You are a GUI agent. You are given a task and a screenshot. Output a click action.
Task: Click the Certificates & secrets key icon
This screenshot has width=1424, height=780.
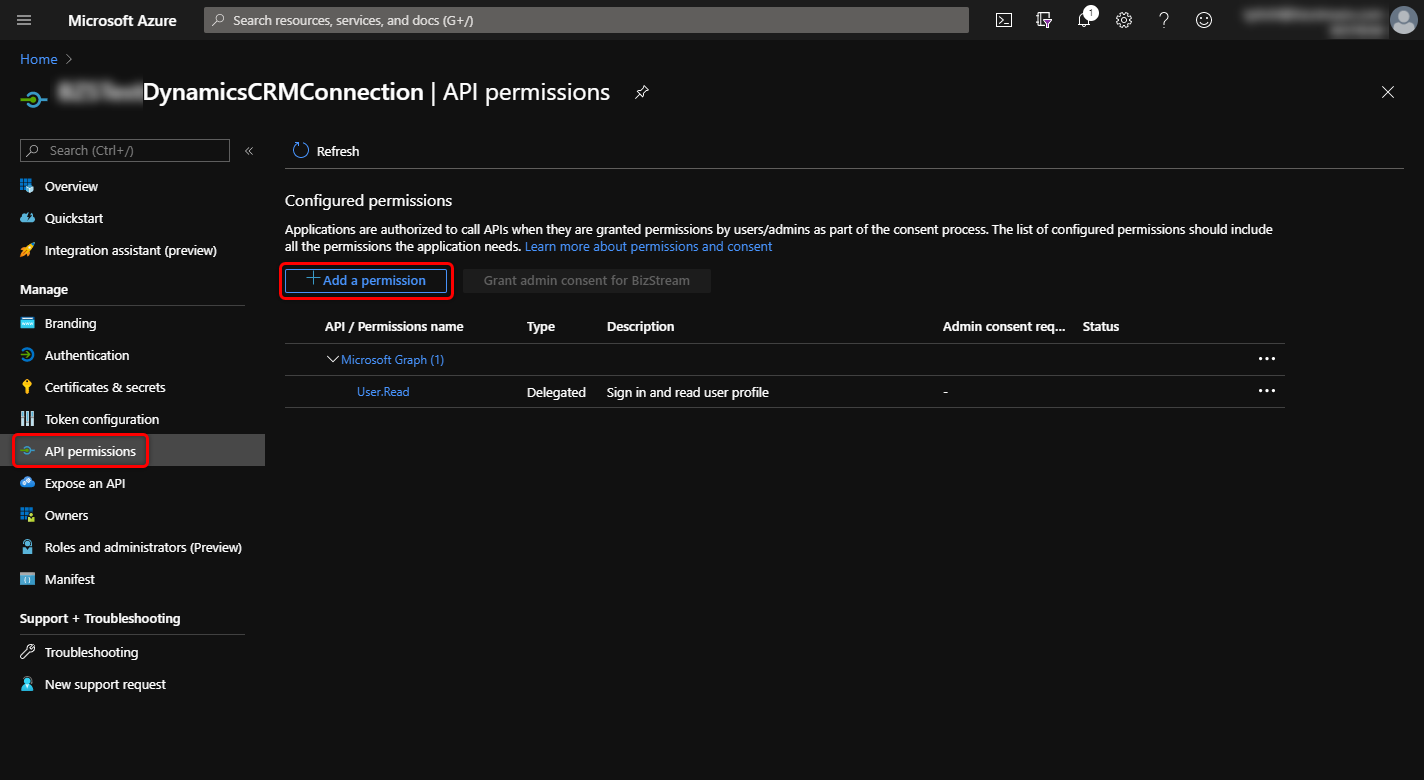[x=27, y=387]
